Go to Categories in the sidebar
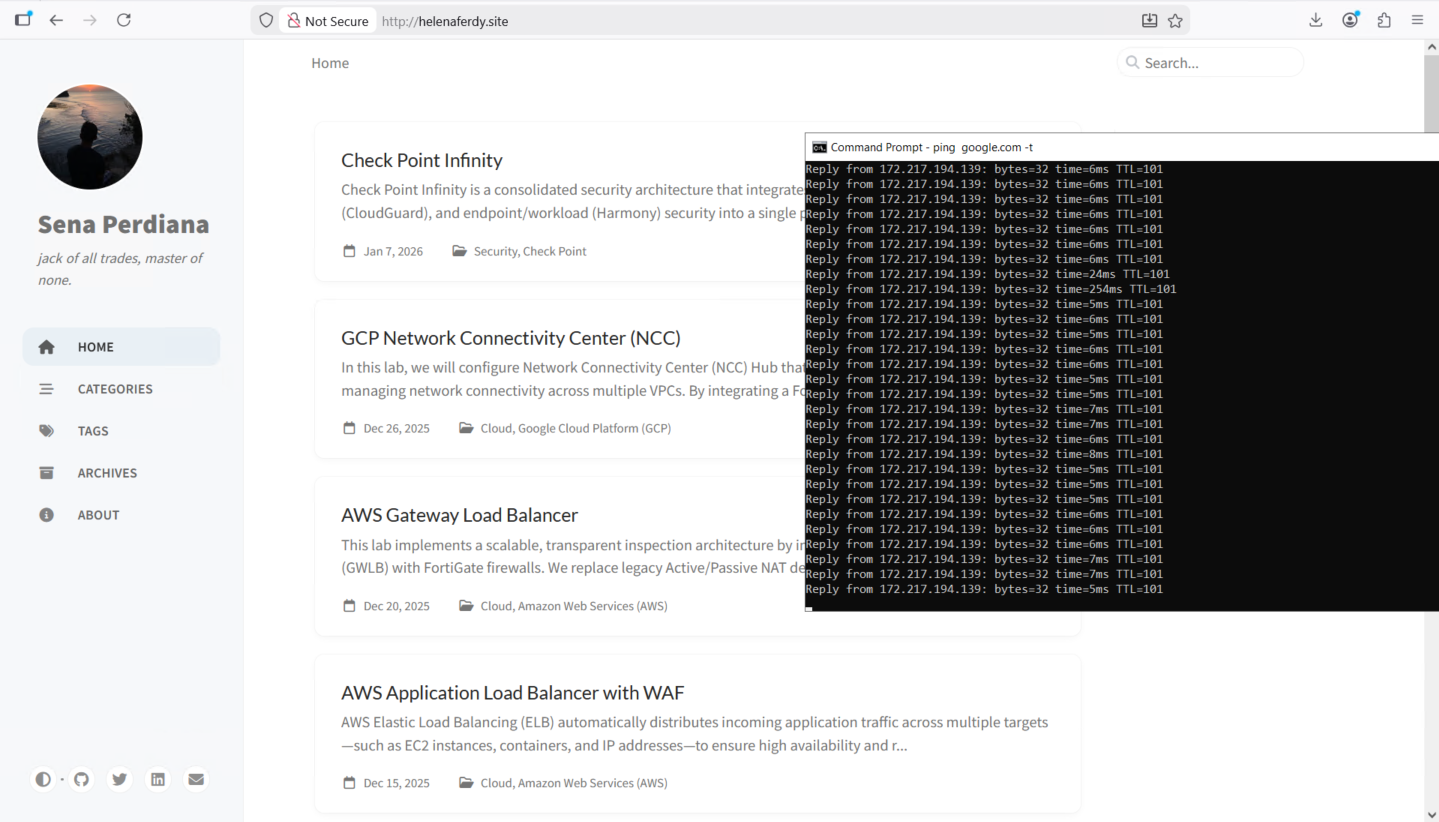Viewport: 1439px width, 822px height. pos(115,389)
